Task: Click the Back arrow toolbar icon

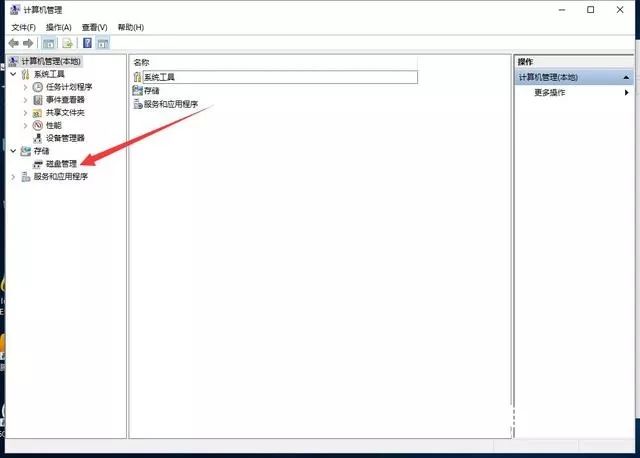Action: [x=13, y=43]
